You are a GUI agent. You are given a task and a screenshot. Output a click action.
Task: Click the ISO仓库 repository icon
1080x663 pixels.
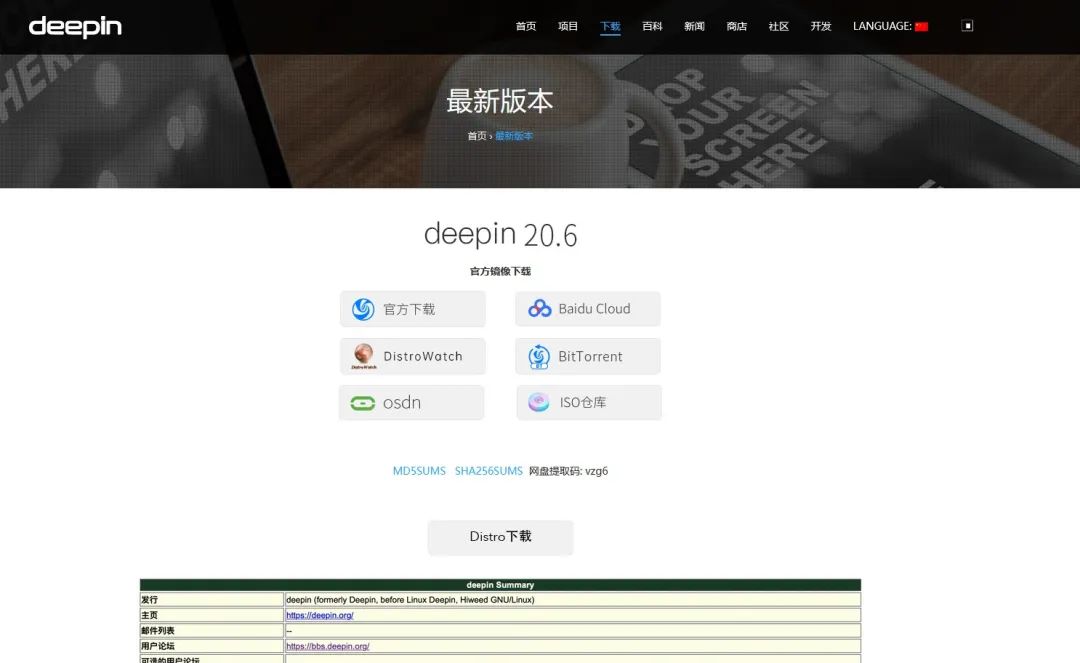(538, 402)
